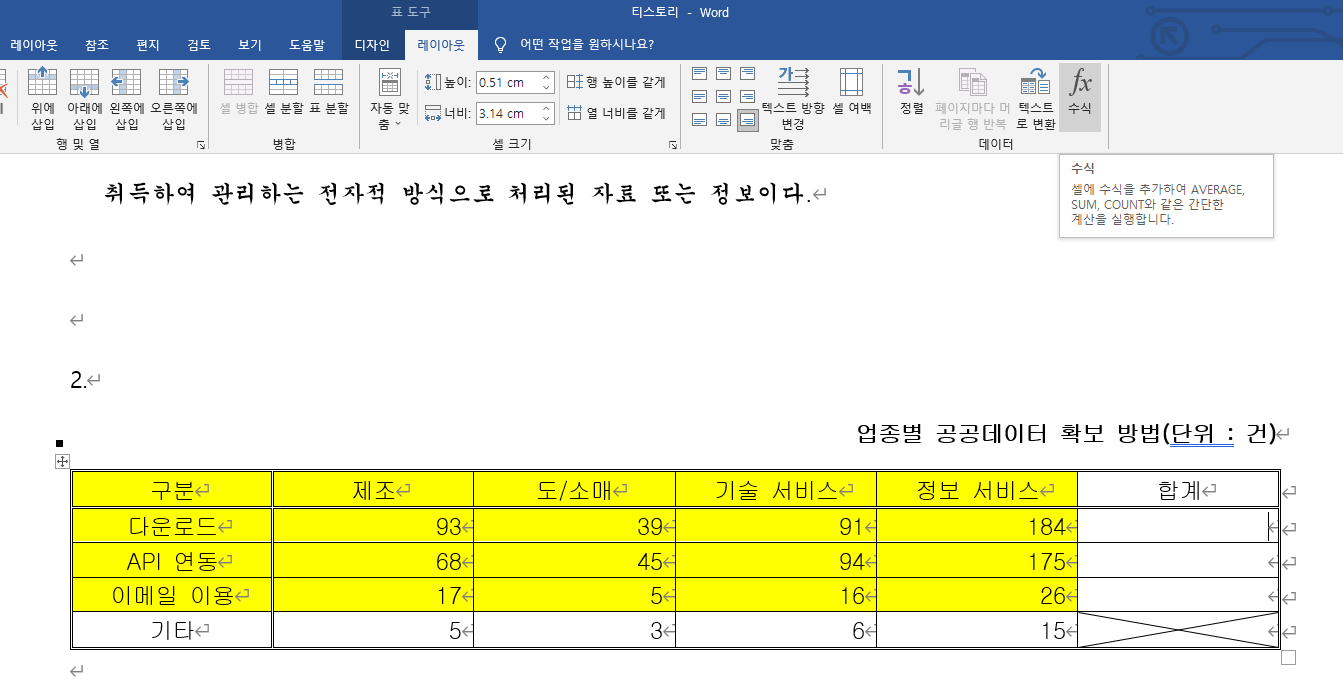Click the table move handle
This screenshot has width=1343, height=698.
click(62, 461)
